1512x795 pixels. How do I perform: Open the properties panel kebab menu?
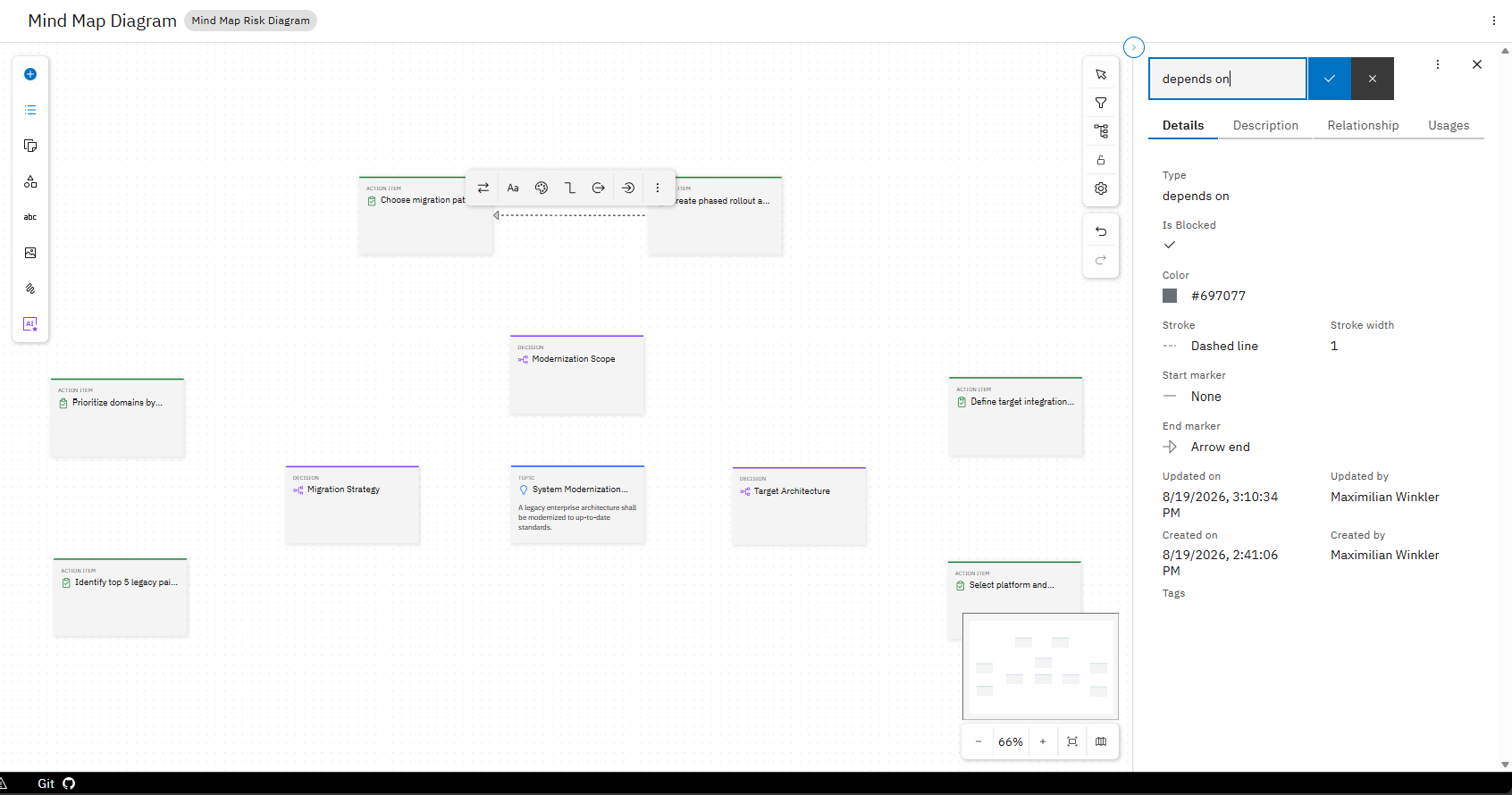[x=1438, y=64]
